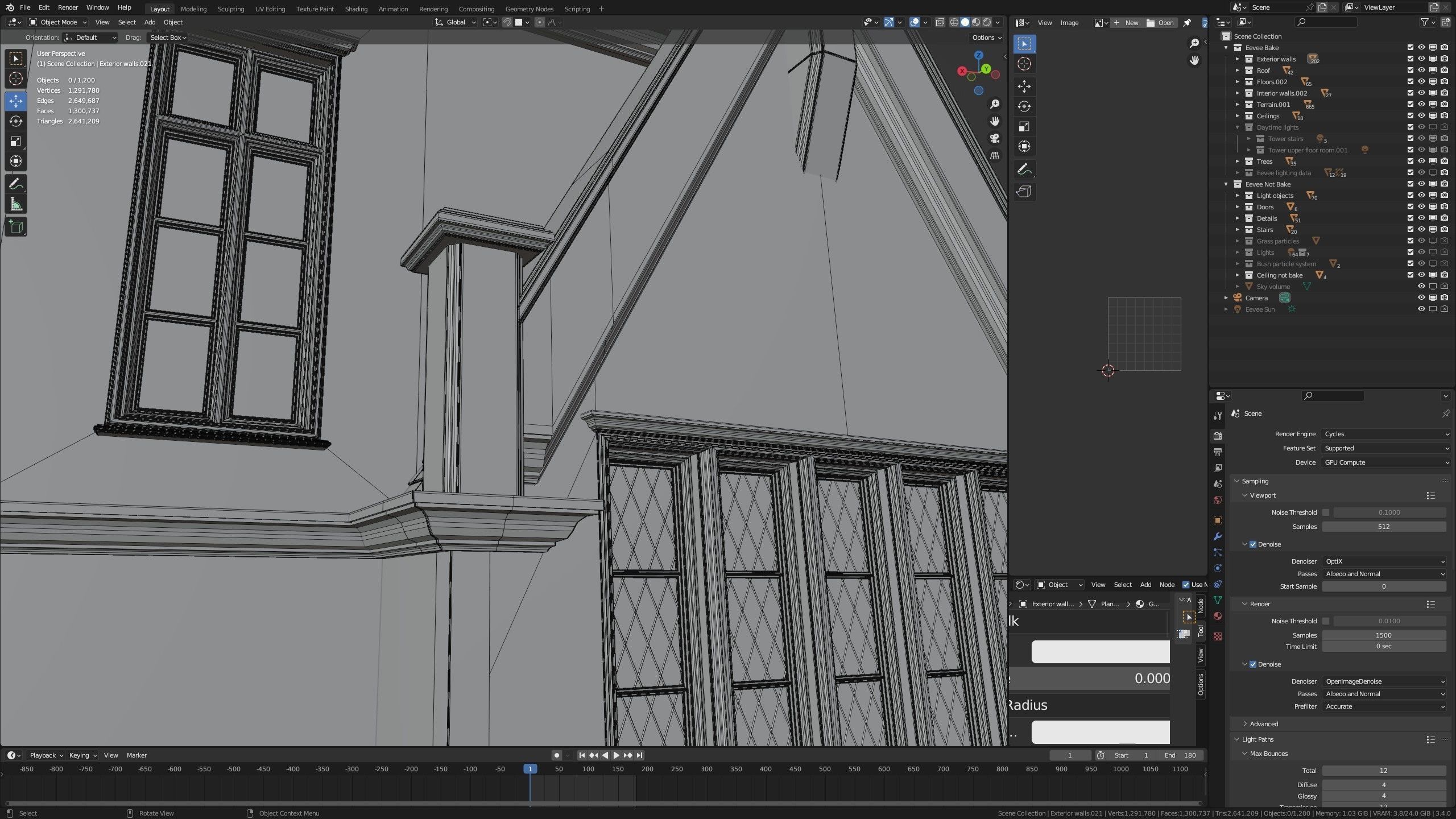Open the Output properties printer tab

[1217, 452]
